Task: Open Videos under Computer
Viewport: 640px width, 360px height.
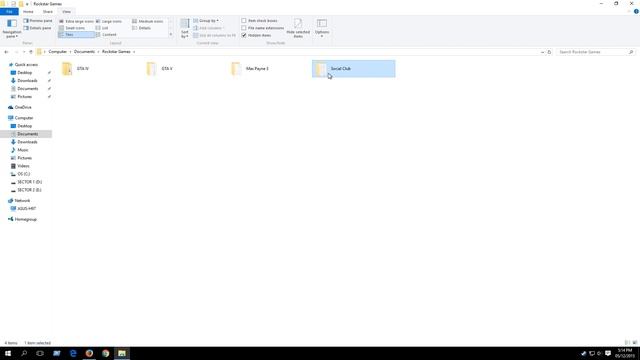Action: [x=23, y=166]
